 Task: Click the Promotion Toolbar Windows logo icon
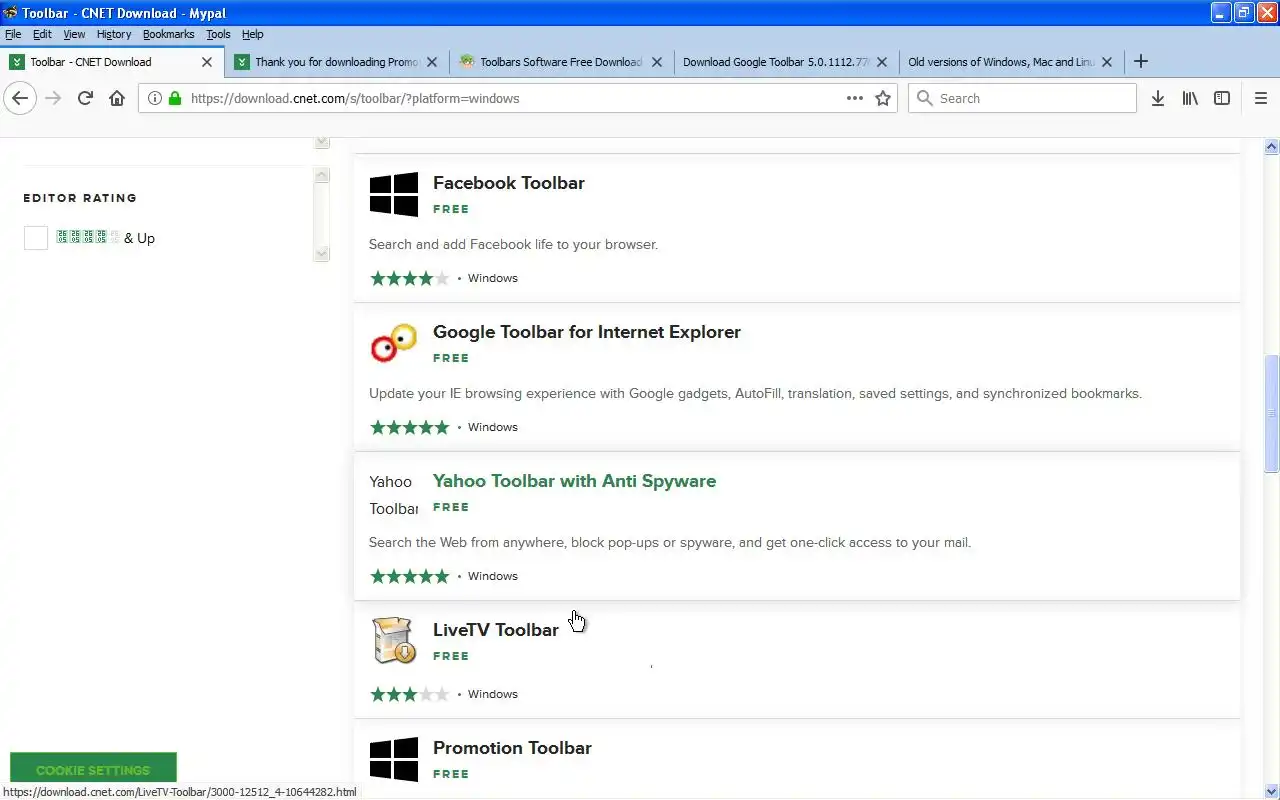394,759
